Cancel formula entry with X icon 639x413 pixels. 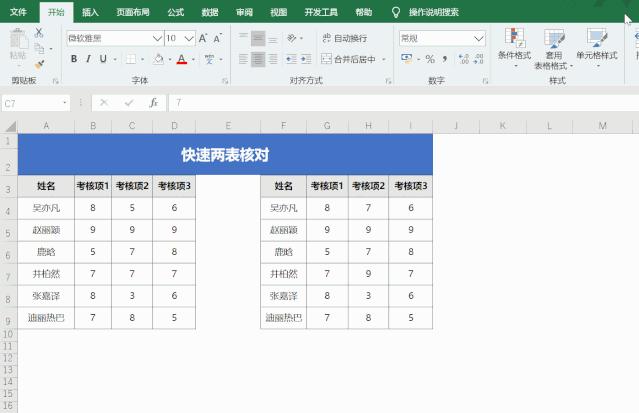tap(104, 103)
